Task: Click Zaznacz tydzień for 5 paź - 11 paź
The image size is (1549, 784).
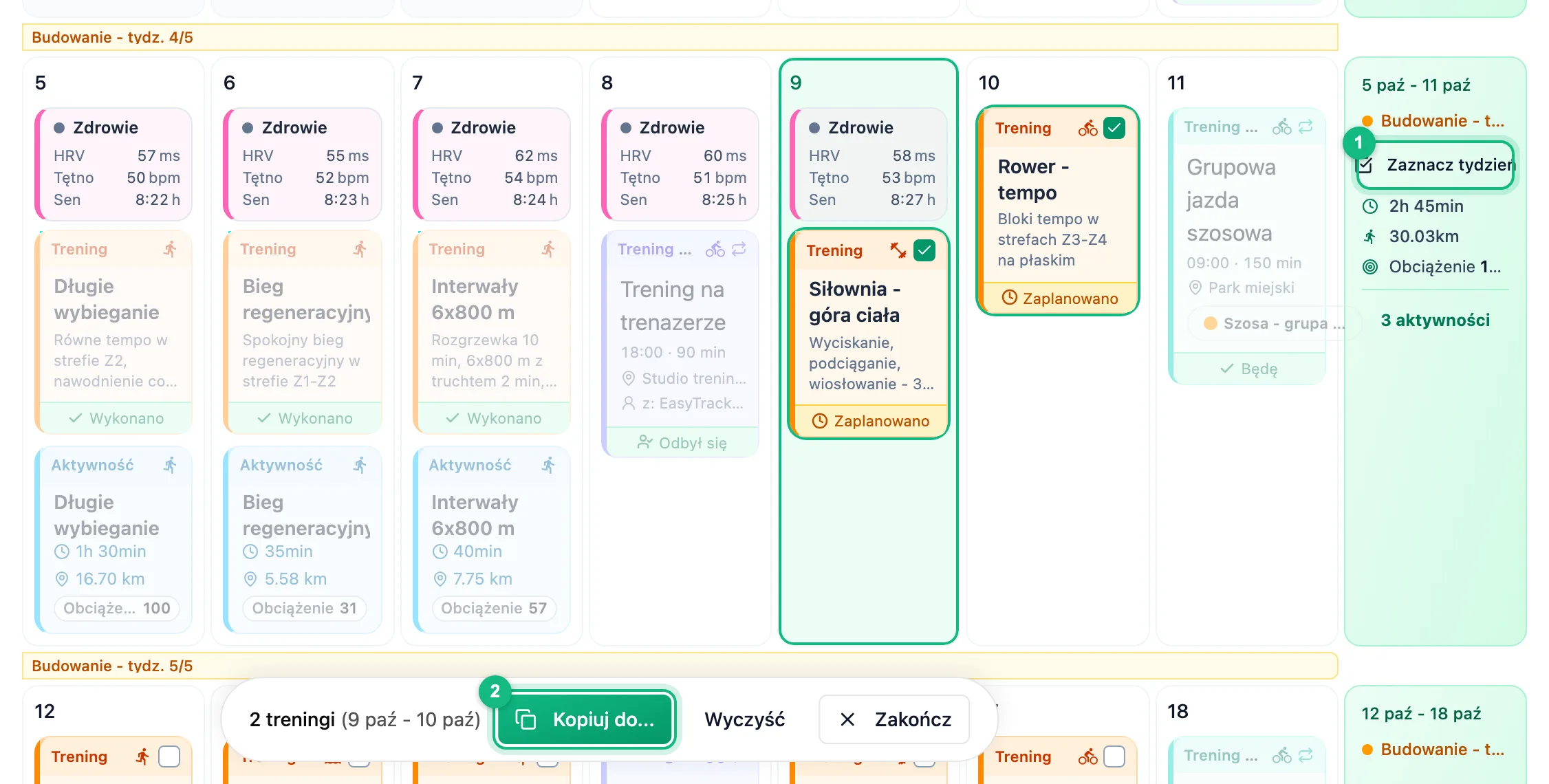Action: 1436,165
